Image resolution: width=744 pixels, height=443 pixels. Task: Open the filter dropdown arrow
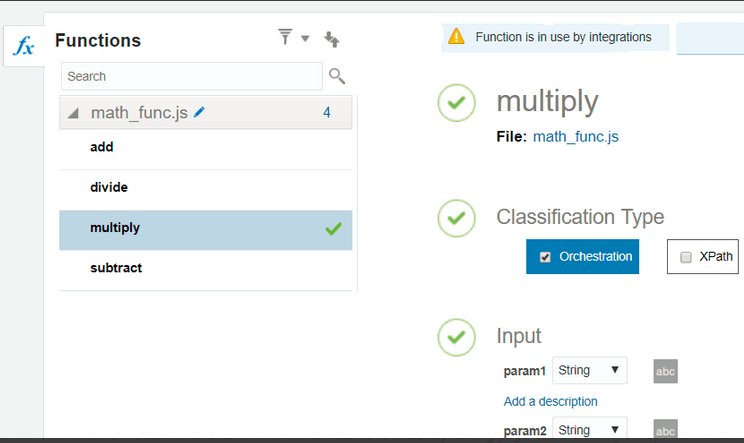click(x=305, y=38)
